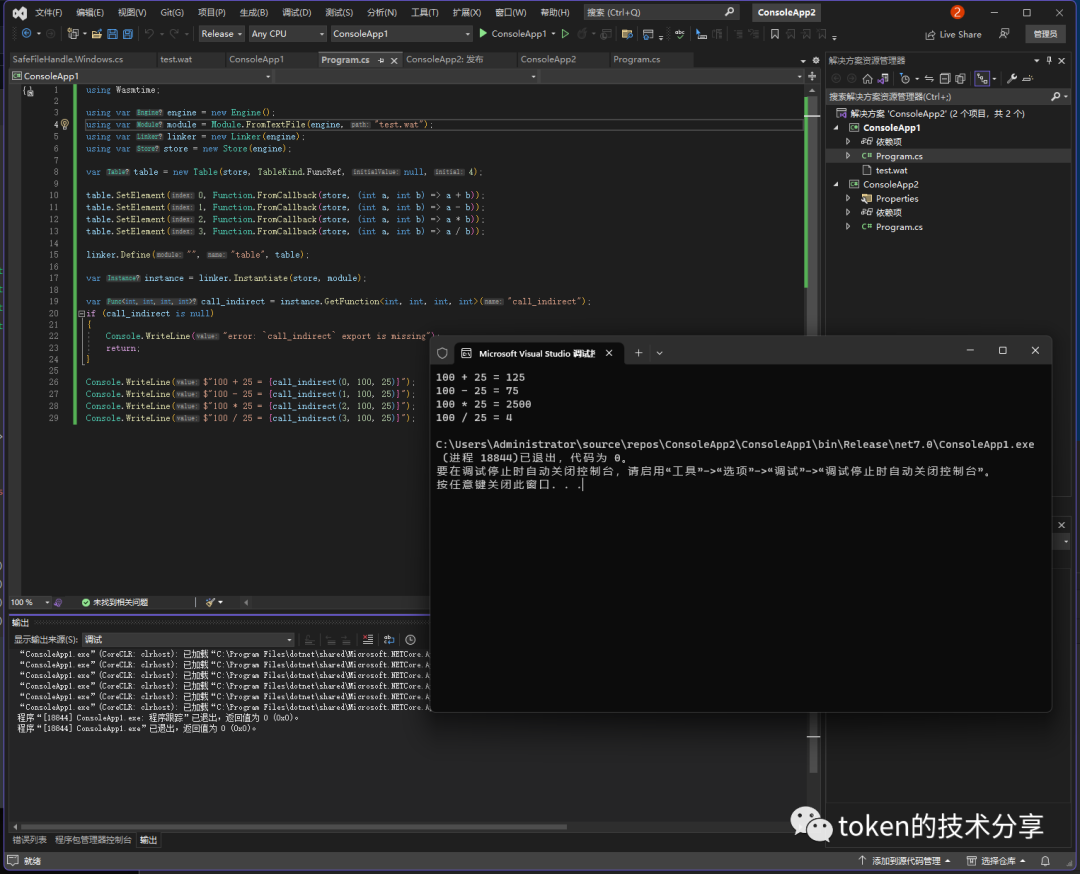Switch to the test.wat editor tab

click(x=176, y=60)
